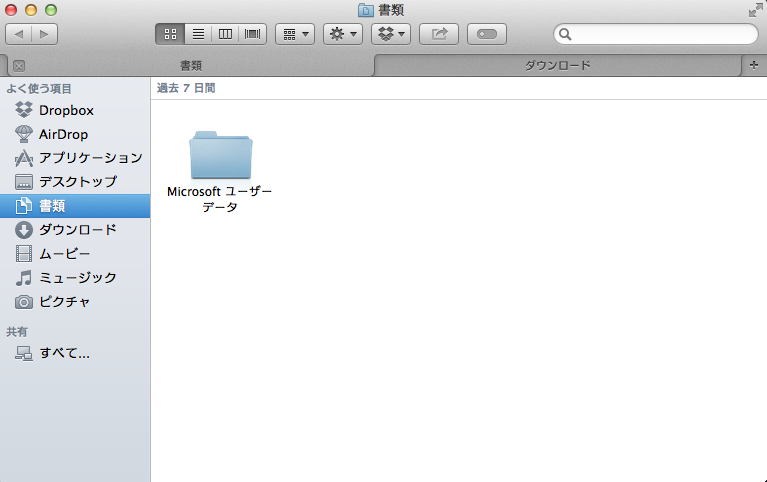The width and height of the screenshot is (767, 482).
Task: Go forward with the right arrow button
Action: coord(45,34)
